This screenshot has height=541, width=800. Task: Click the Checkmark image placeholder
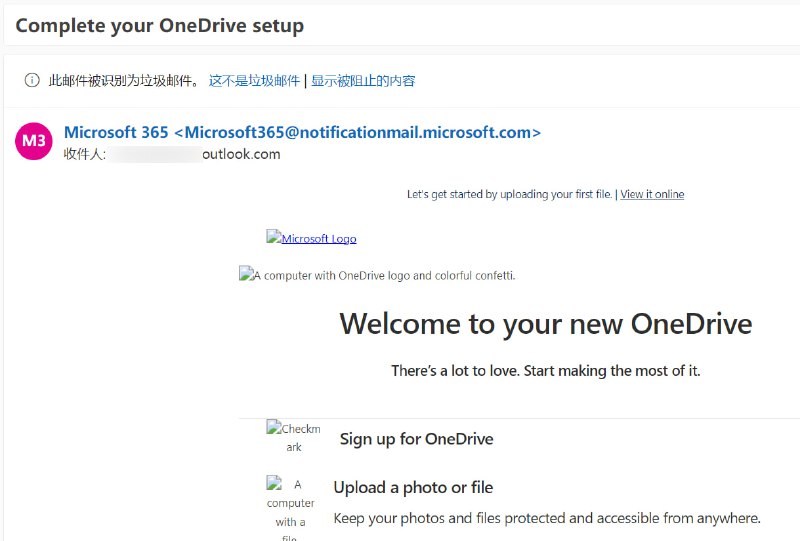point(294,437)
